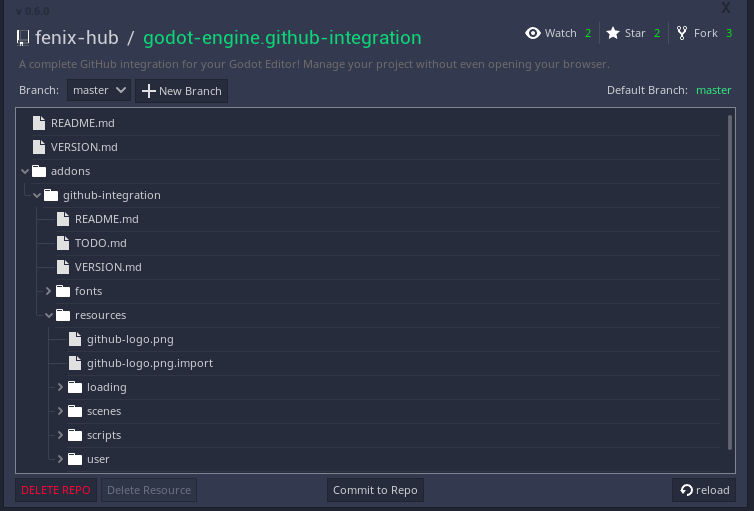Click the Fork icon
754x511 pixels.
(x=682, y=33)
